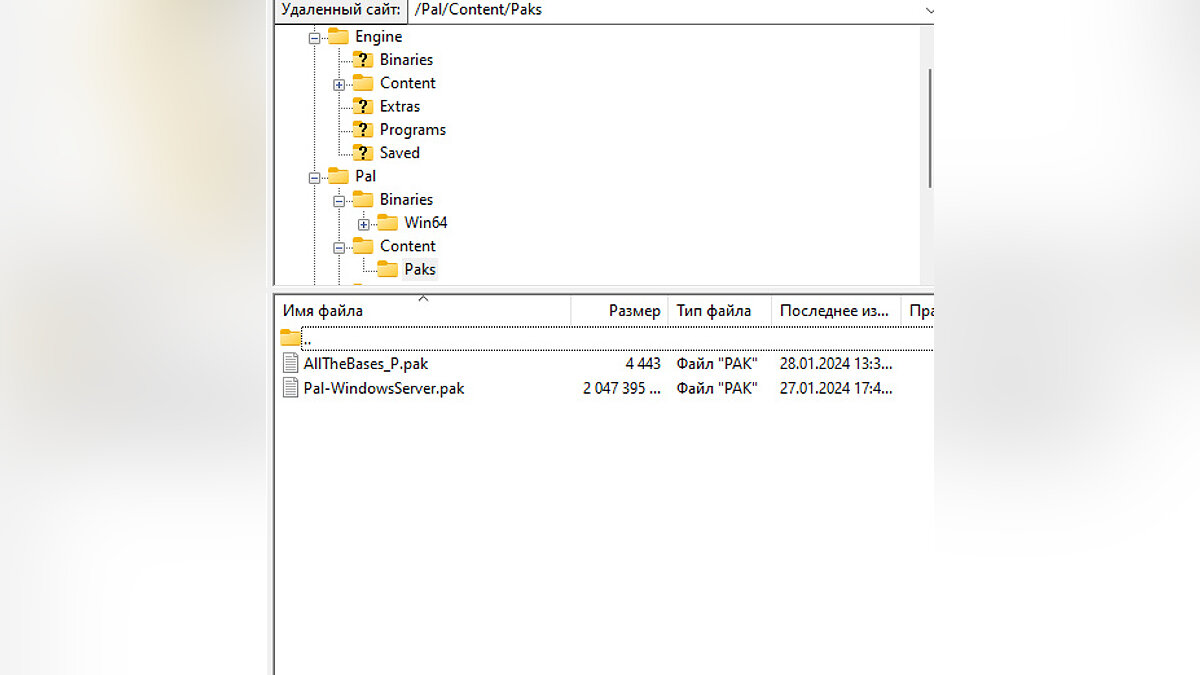Screen dimensions: 1200x675
Task: Sort by Последнее изменение column header
Action: [x=835, y=311]
